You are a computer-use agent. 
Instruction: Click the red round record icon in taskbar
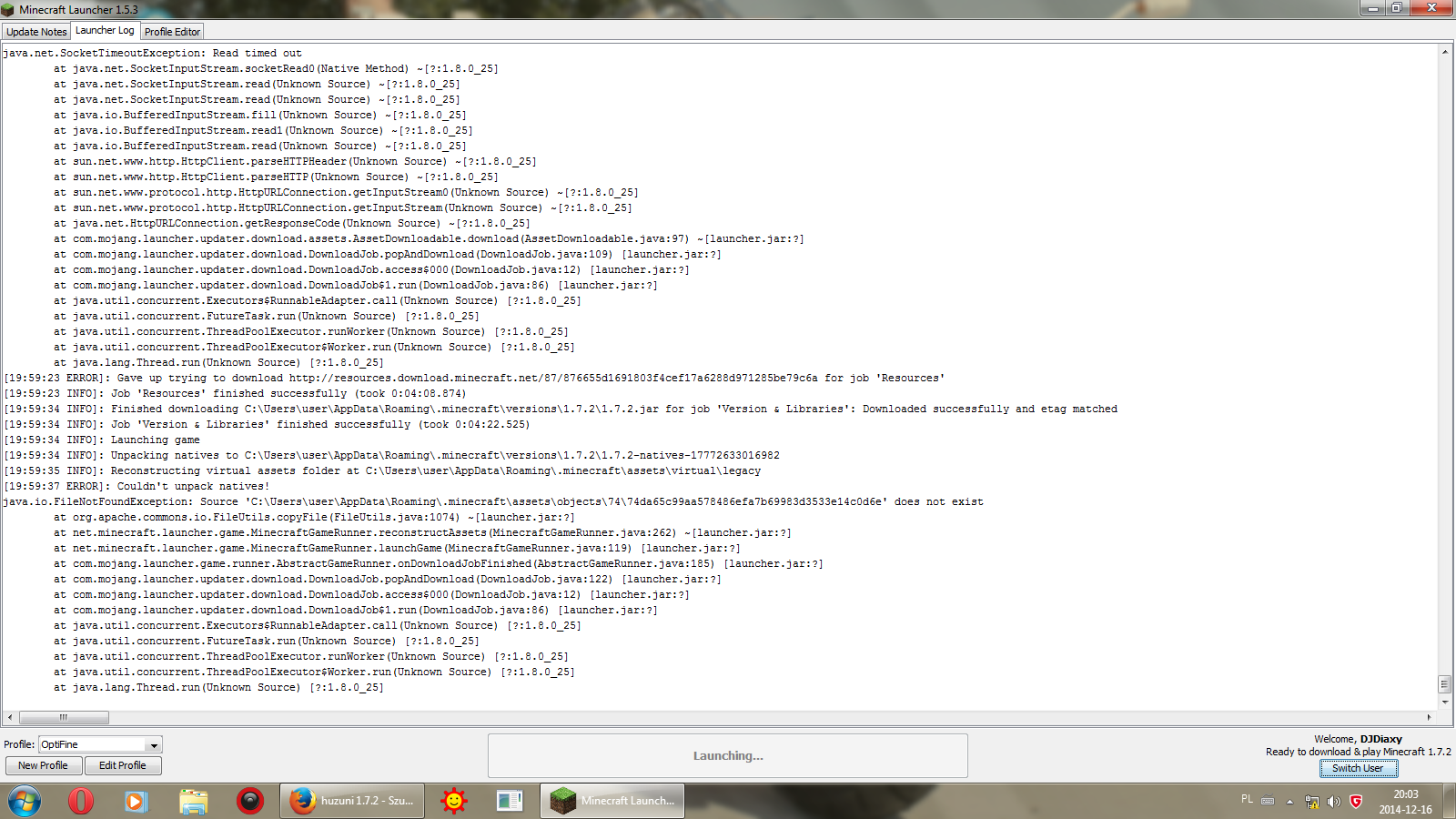click(249, 801)
